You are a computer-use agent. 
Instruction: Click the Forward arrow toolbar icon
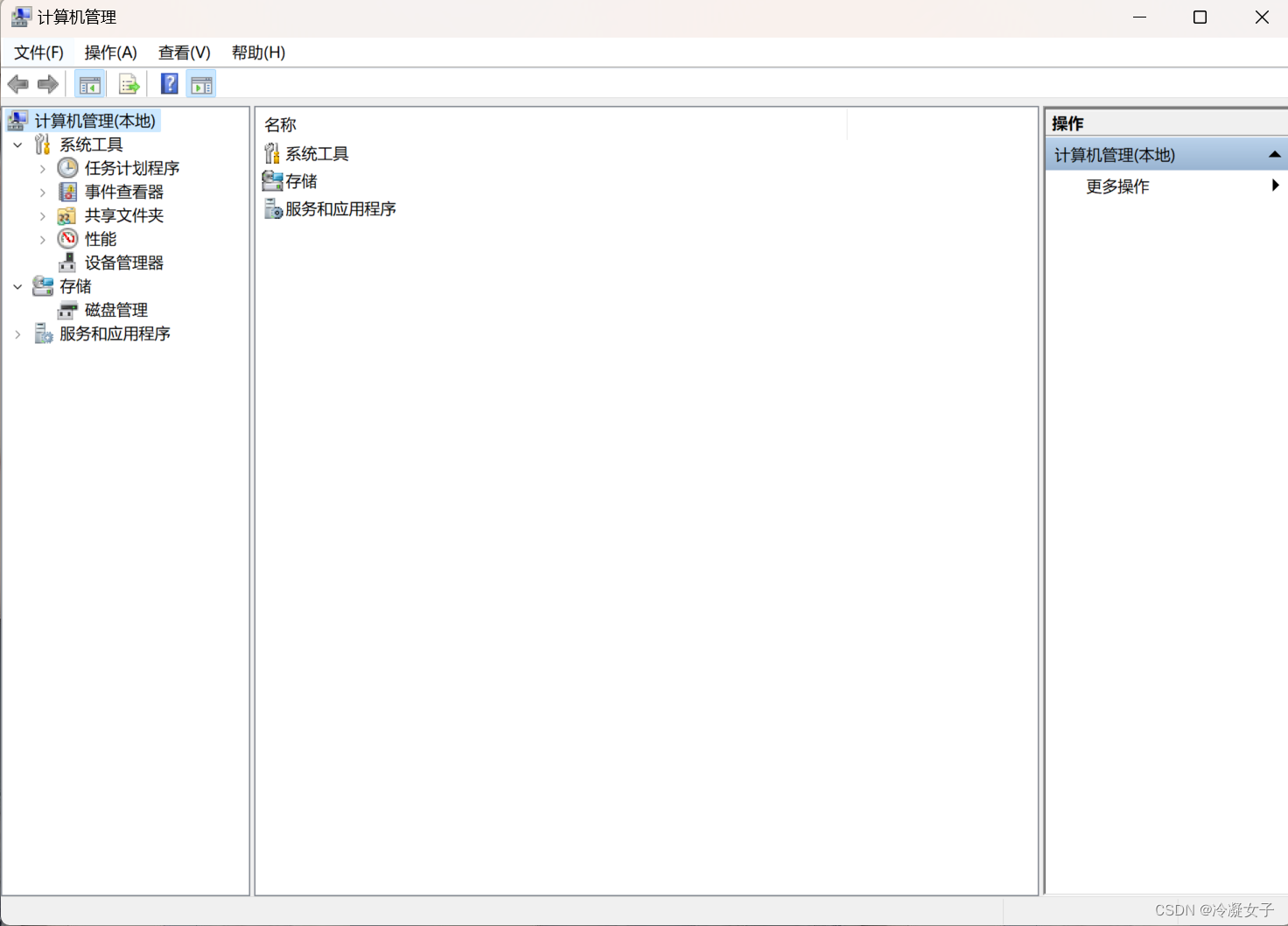click(48, 84)
